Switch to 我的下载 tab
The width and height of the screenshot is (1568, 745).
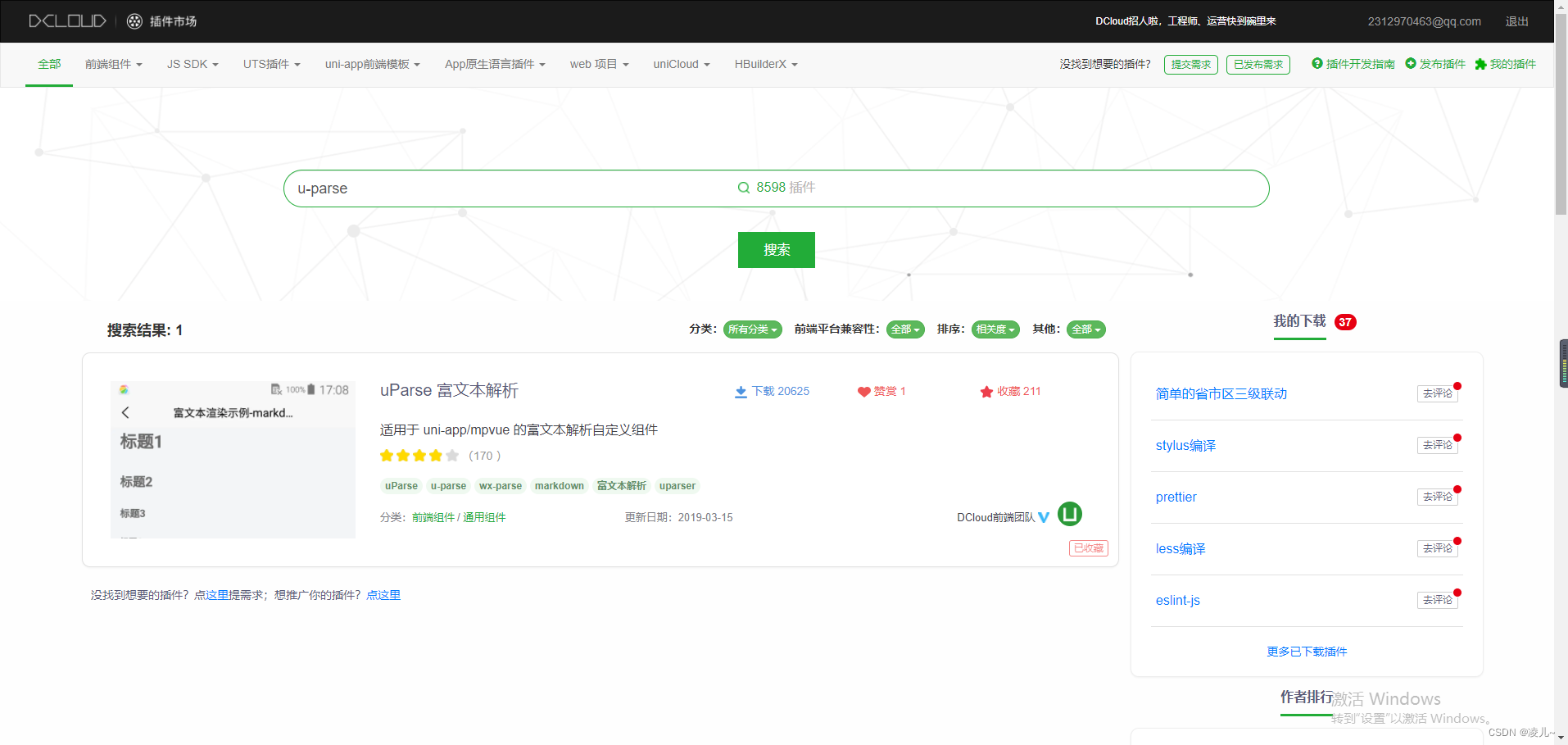[1299, 321]
